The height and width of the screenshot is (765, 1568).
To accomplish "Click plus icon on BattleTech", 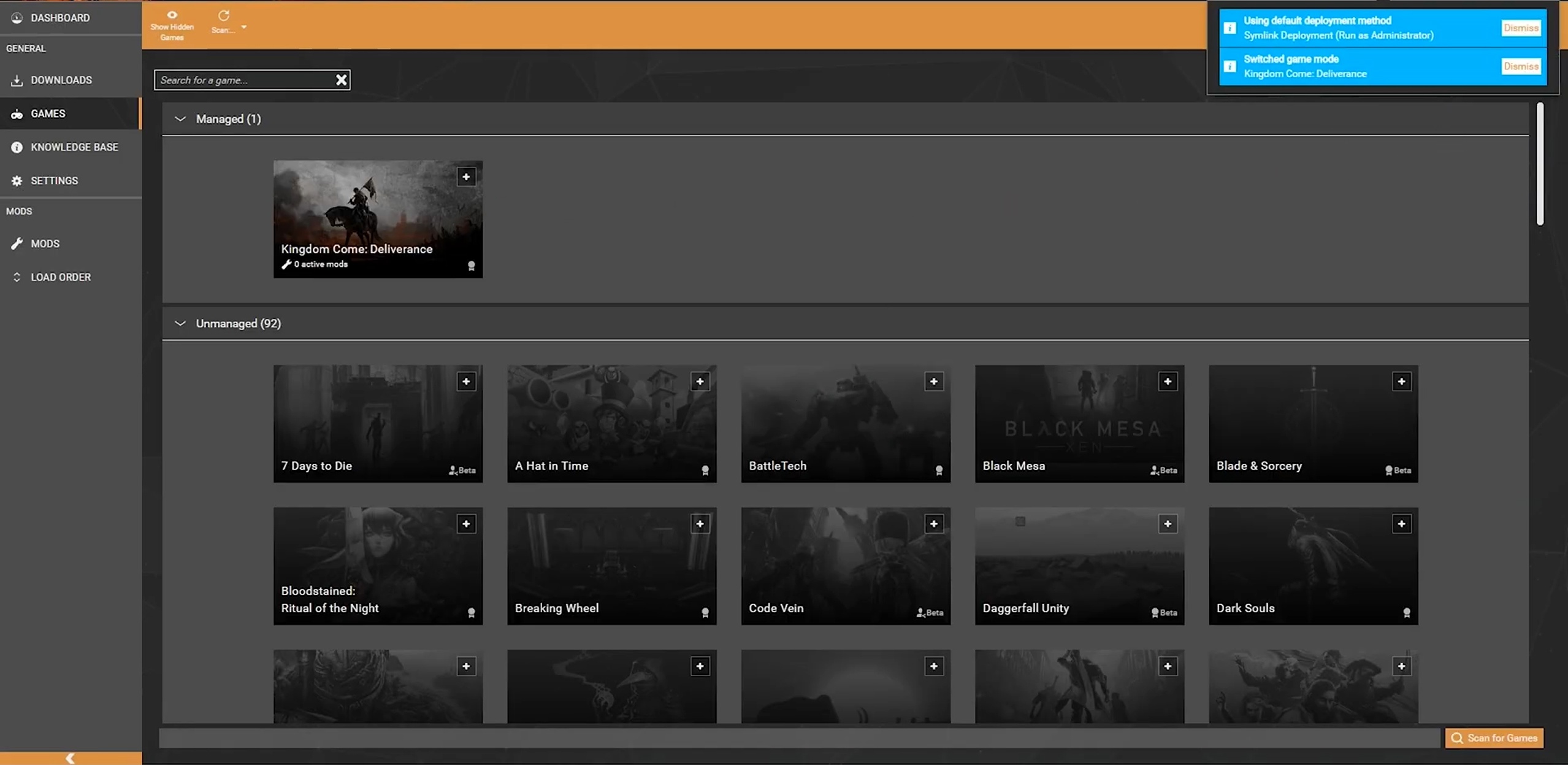I will 934,382.
